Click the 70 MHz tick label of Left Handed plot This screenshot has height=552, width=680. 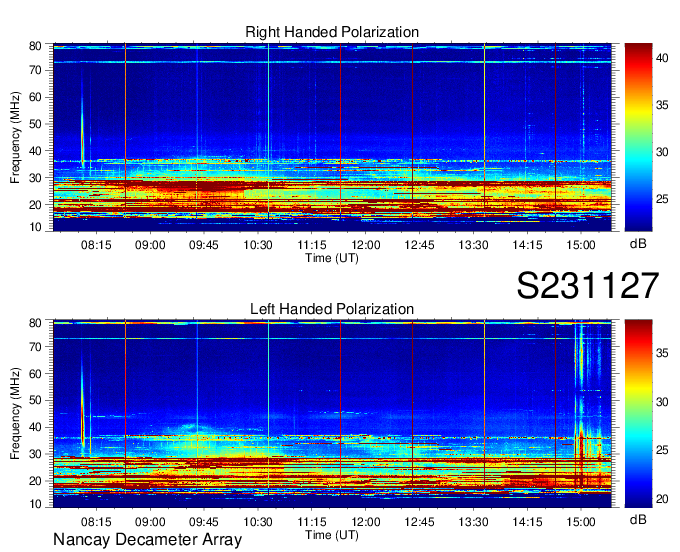pyautogui.click(x=35, y=346)
